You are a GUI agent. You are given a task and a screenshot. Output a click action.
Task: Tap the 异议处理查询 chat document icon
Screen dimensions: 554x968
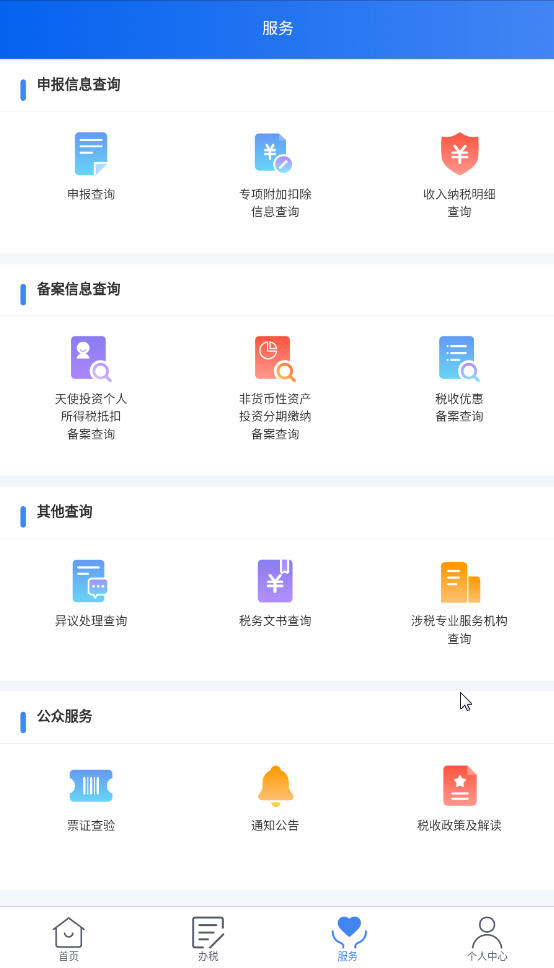(90, 580)
